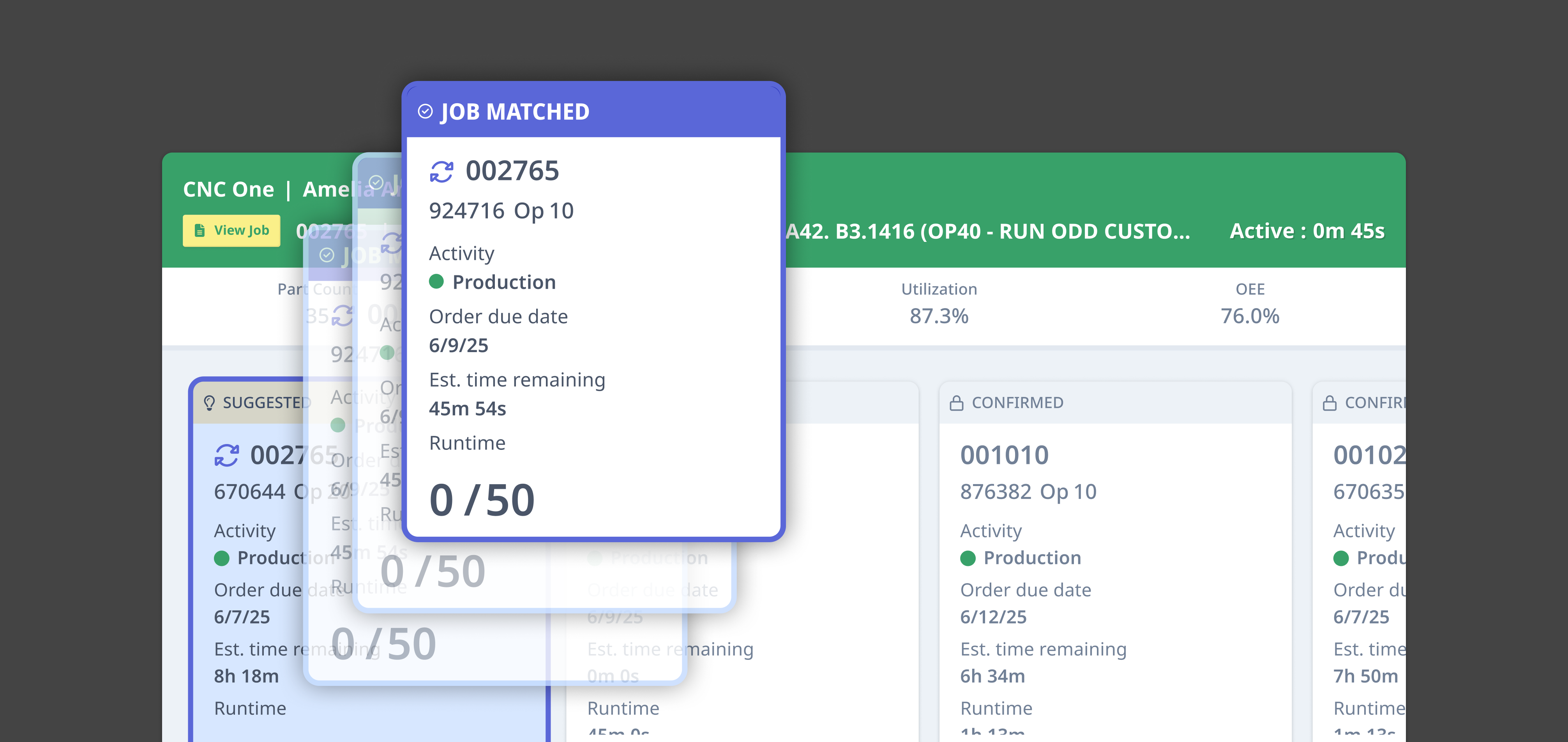
Task: Select job number 002765 in JOB MATCHED card
Action: click(x=512, y=171)
